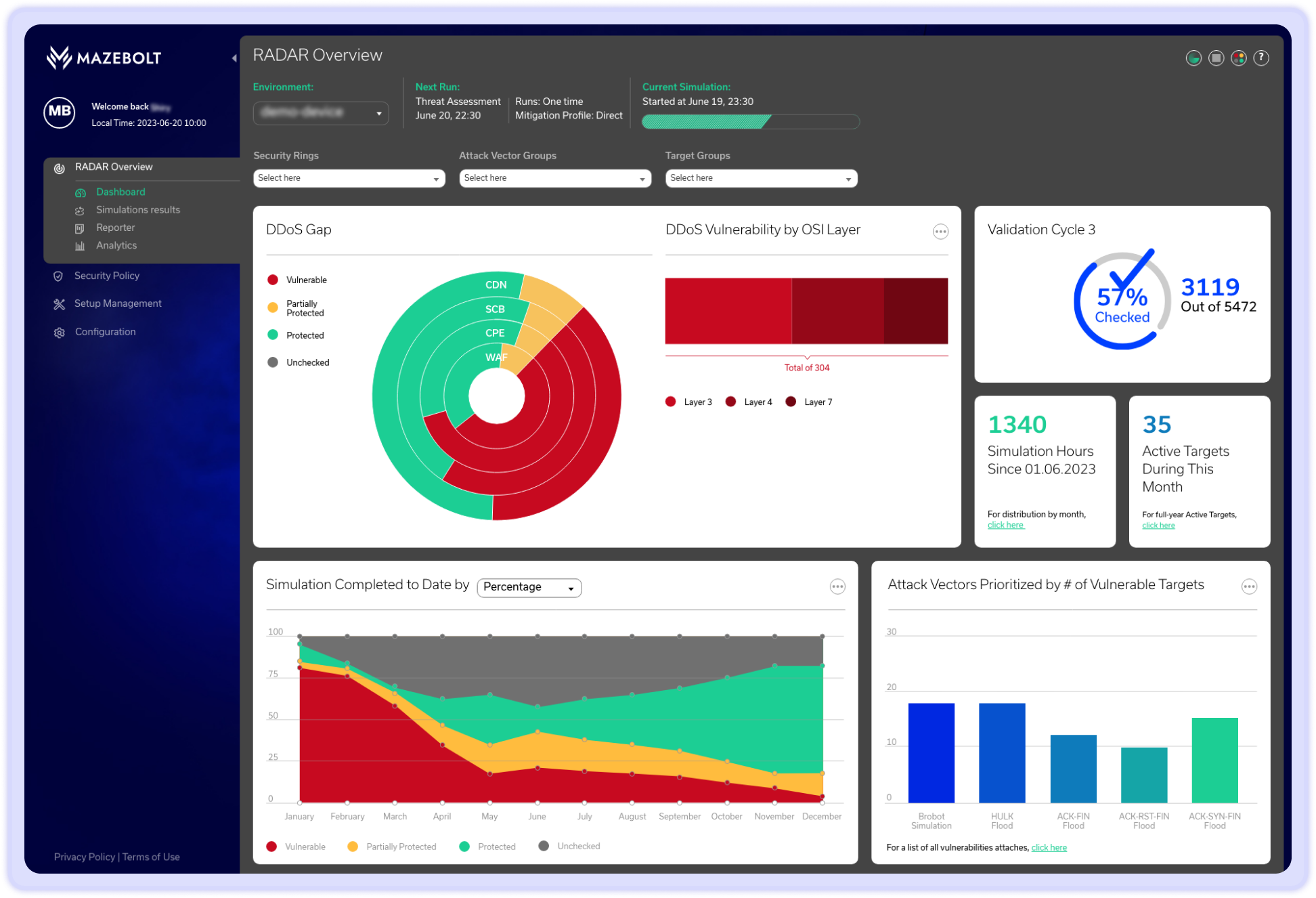Open the Privacy Policy link
1316x898 pixels.
(x=84, y=857)
